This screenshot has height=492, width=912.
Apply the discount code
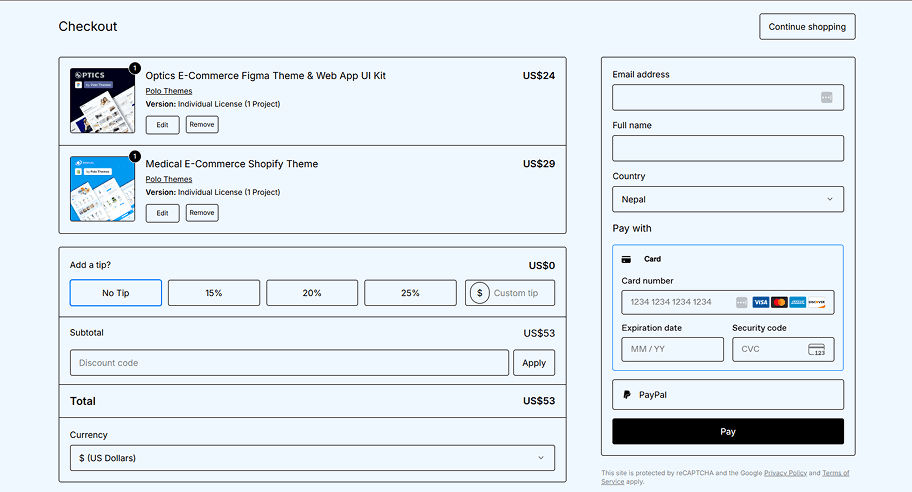click(534, 362)
